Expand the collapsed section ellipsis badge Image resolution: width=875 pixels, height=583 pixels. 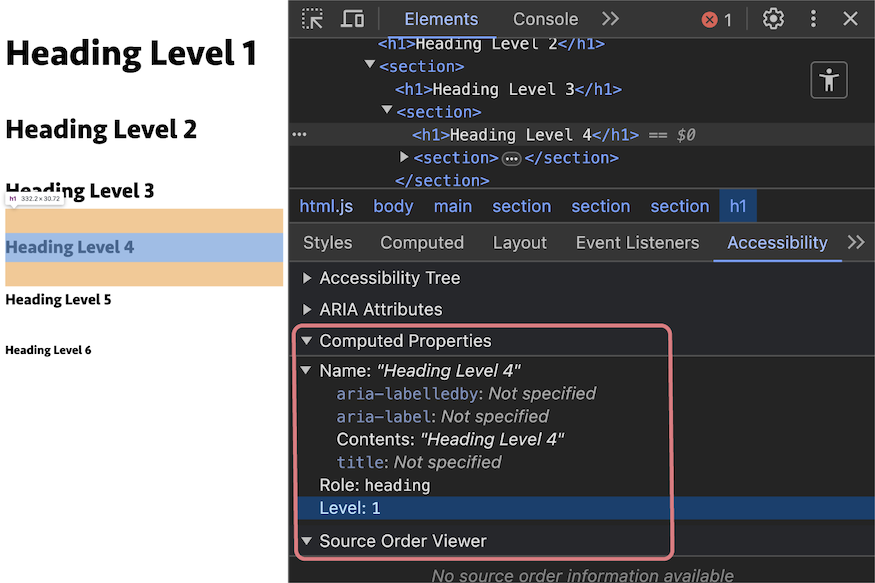[511, 159]
